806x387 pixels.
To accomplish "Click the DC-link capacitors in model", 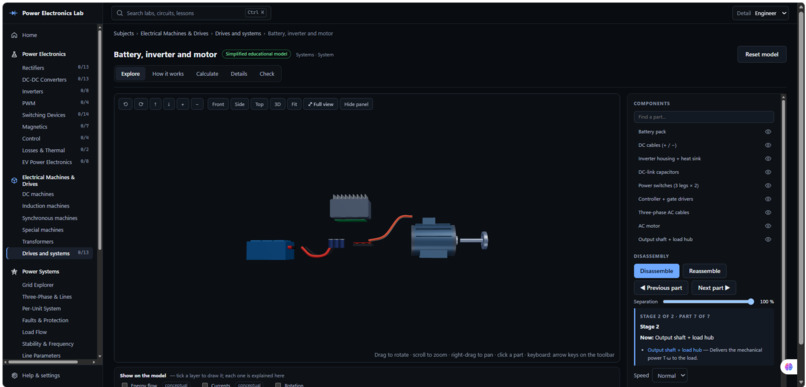I will pyautogui.click(x=337, y=244).
